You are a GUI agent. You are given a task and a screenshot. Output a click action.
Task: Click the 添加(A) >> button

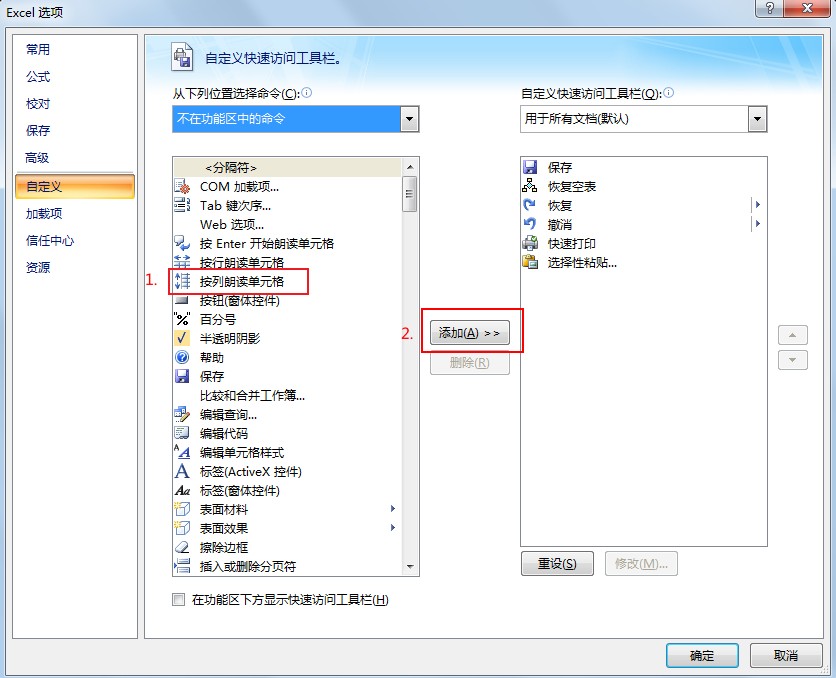tap(470, 333)
